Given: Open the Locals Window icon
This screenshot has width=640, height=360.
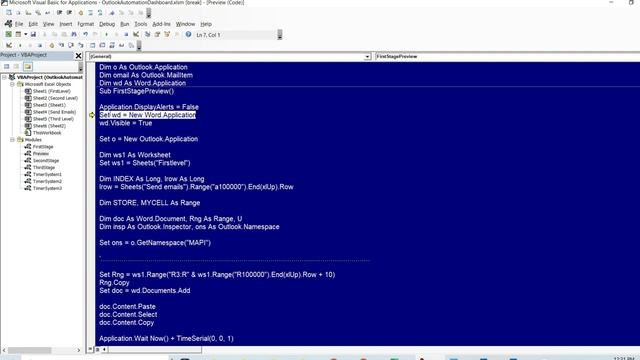Looking at the screenshot, I should tap(93, 45).
